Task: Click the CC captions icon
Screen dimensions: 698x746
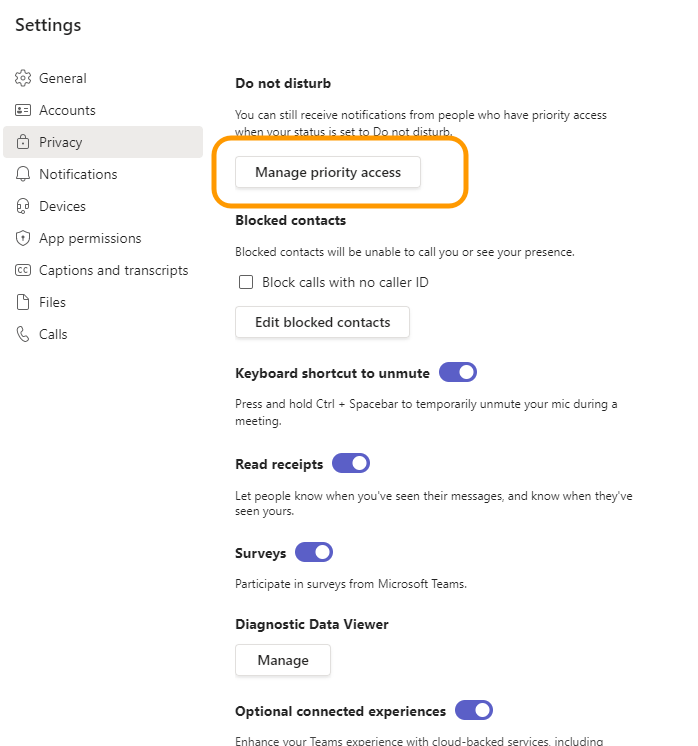Action: click(x=23, y=270)
